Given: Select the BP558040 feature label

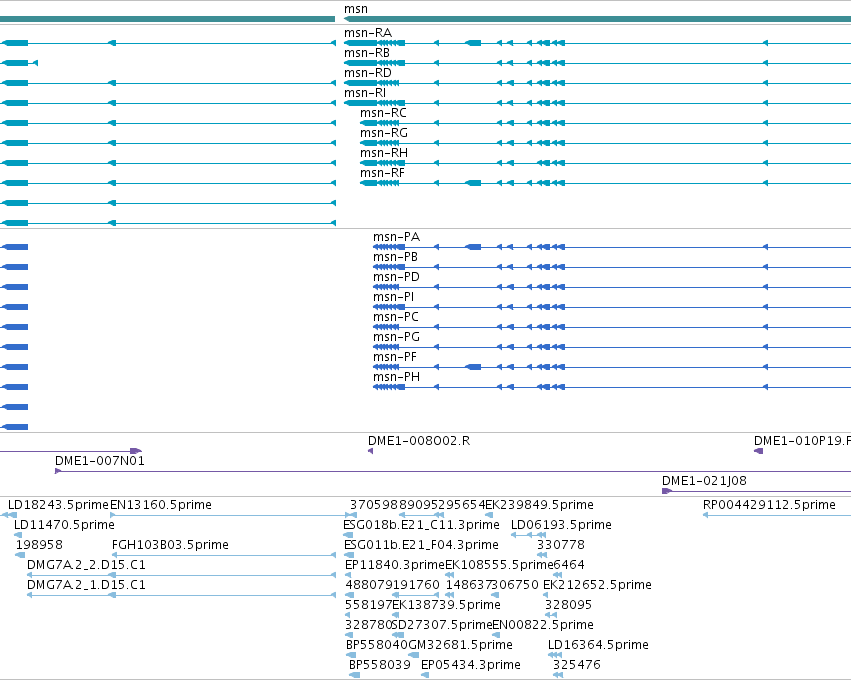Looking at the screenshot, I should tap(377, 646).
